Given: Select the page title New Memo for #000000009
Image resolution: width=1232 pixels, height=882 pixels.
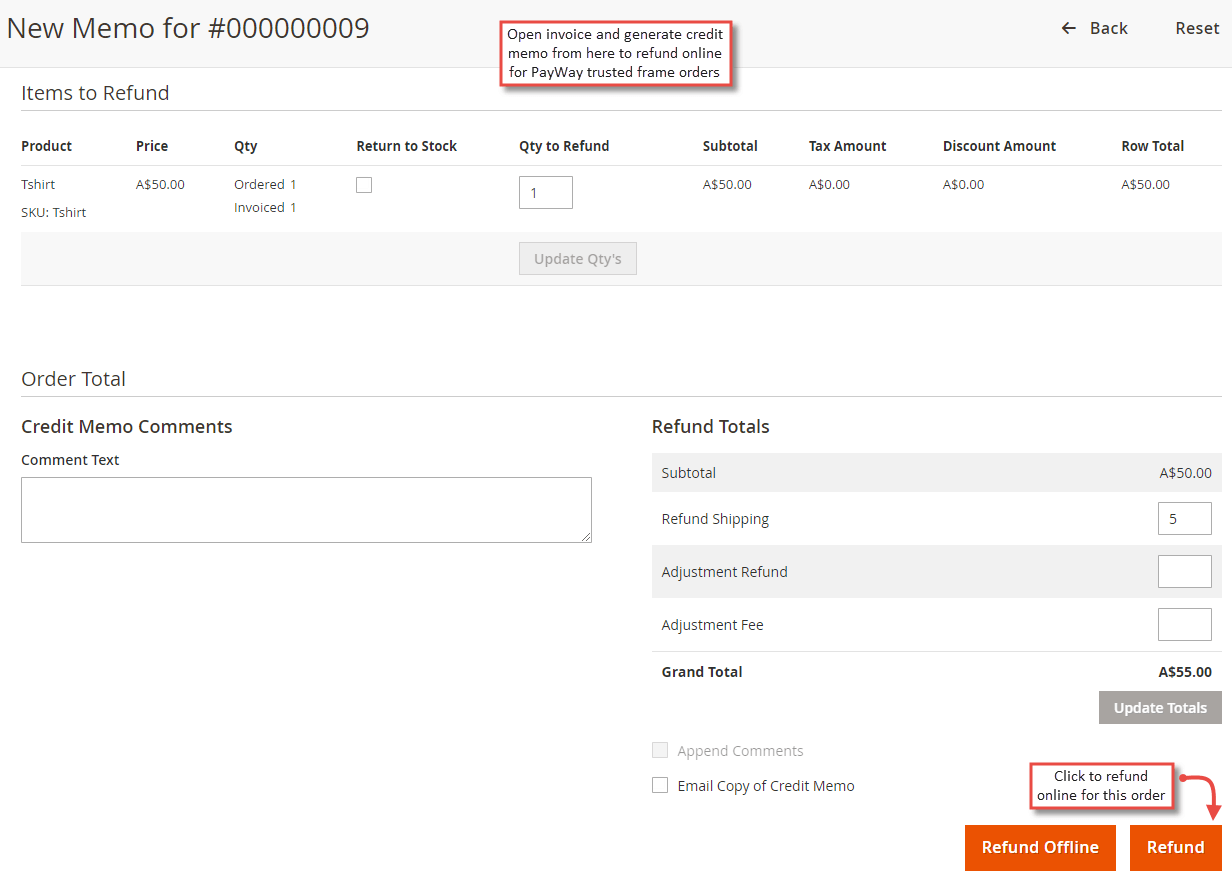Looking at the screenshot, I should (x=188, y=28).
